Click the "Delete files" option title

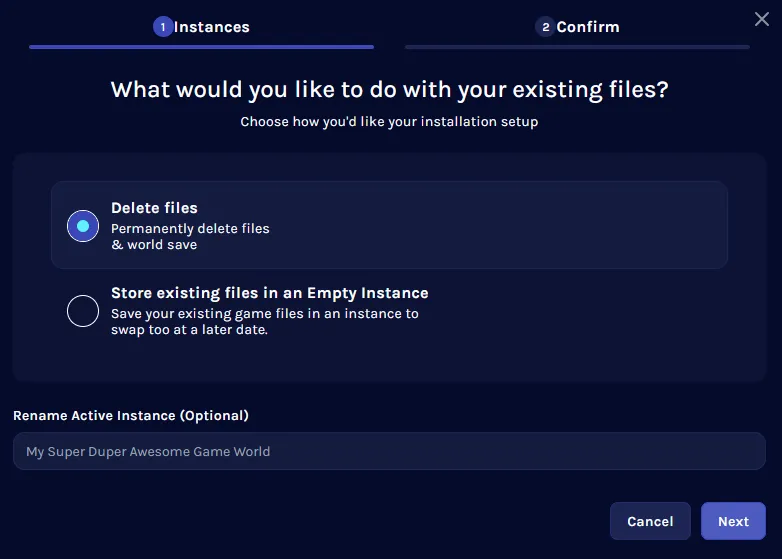[x=154, y=208]
